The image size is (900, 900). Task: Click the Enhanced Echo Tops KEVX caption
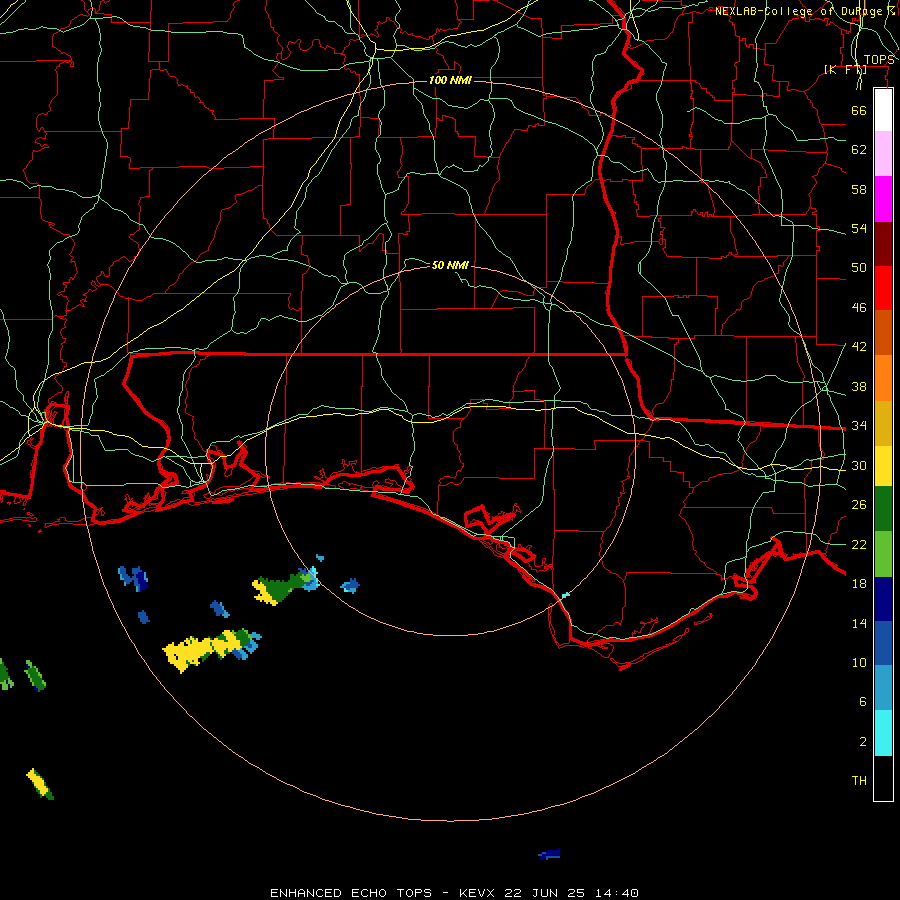454,893
